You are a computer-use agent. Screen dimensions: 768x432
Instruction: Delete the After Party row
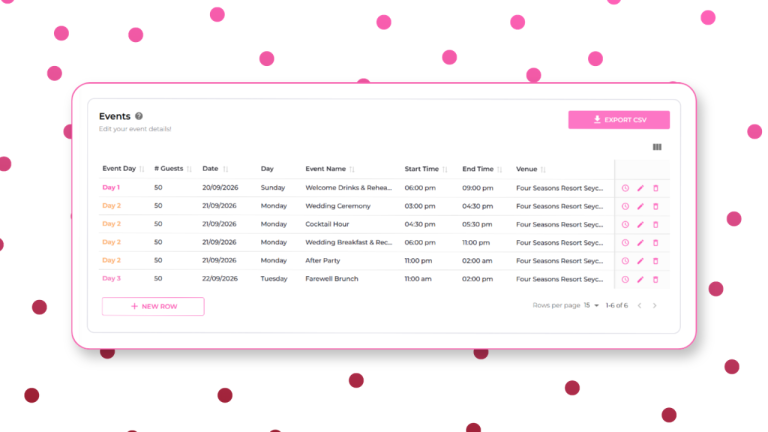[x=655, y=261]
